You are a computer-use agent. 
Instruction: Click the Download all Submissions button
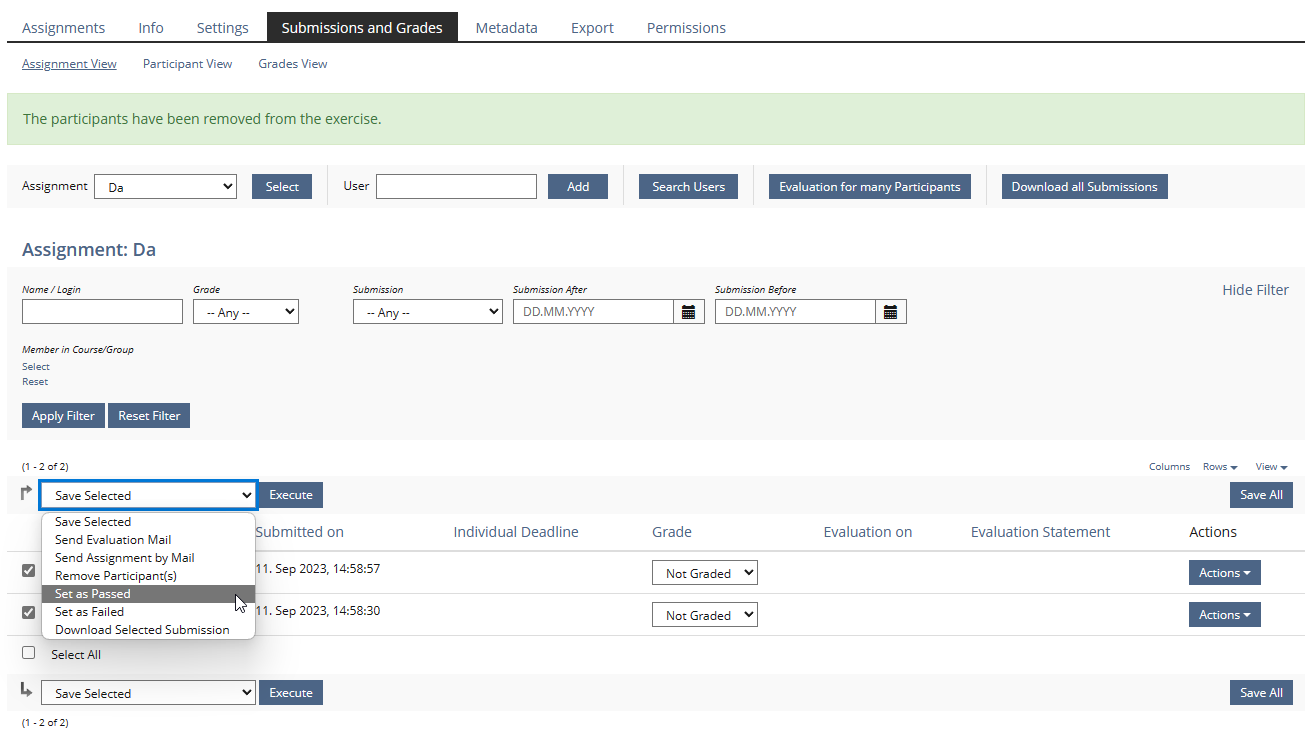click(x=1084, y=187)
